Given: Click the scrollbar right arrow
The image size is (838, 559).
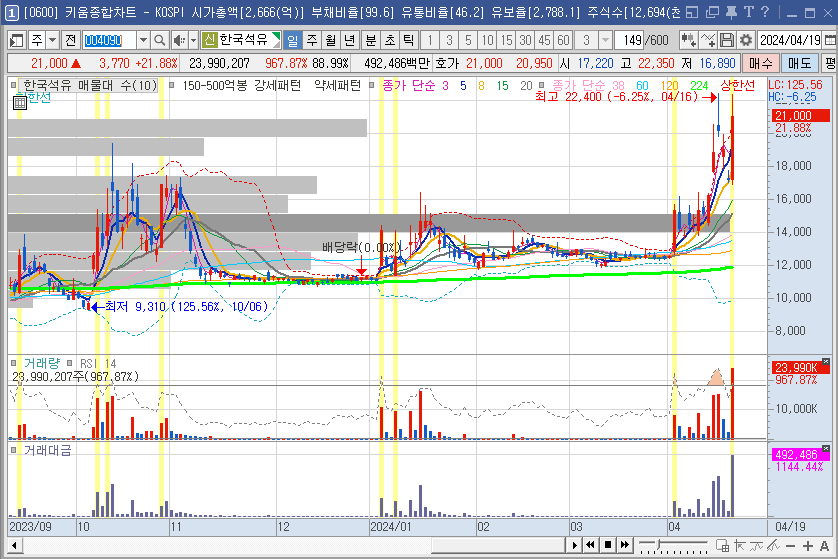Looking at the screenshot, I should 574,546.
